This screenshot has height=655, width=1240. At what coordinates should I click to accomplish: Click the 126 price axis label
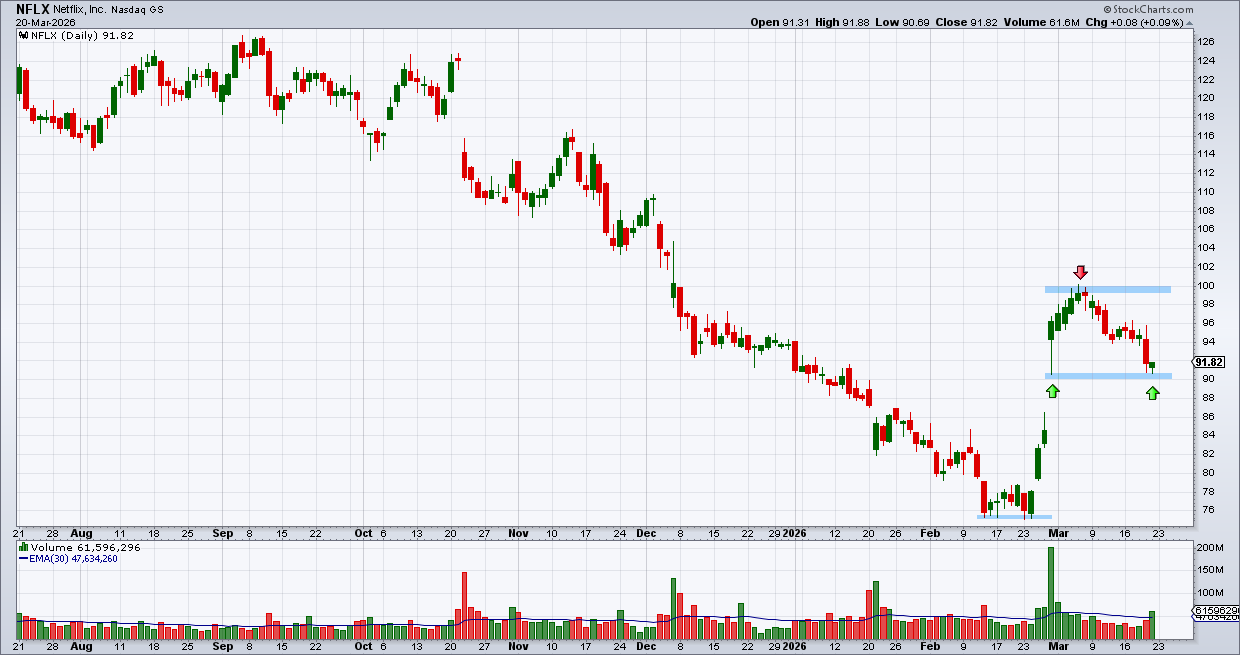click(1207, 42)
